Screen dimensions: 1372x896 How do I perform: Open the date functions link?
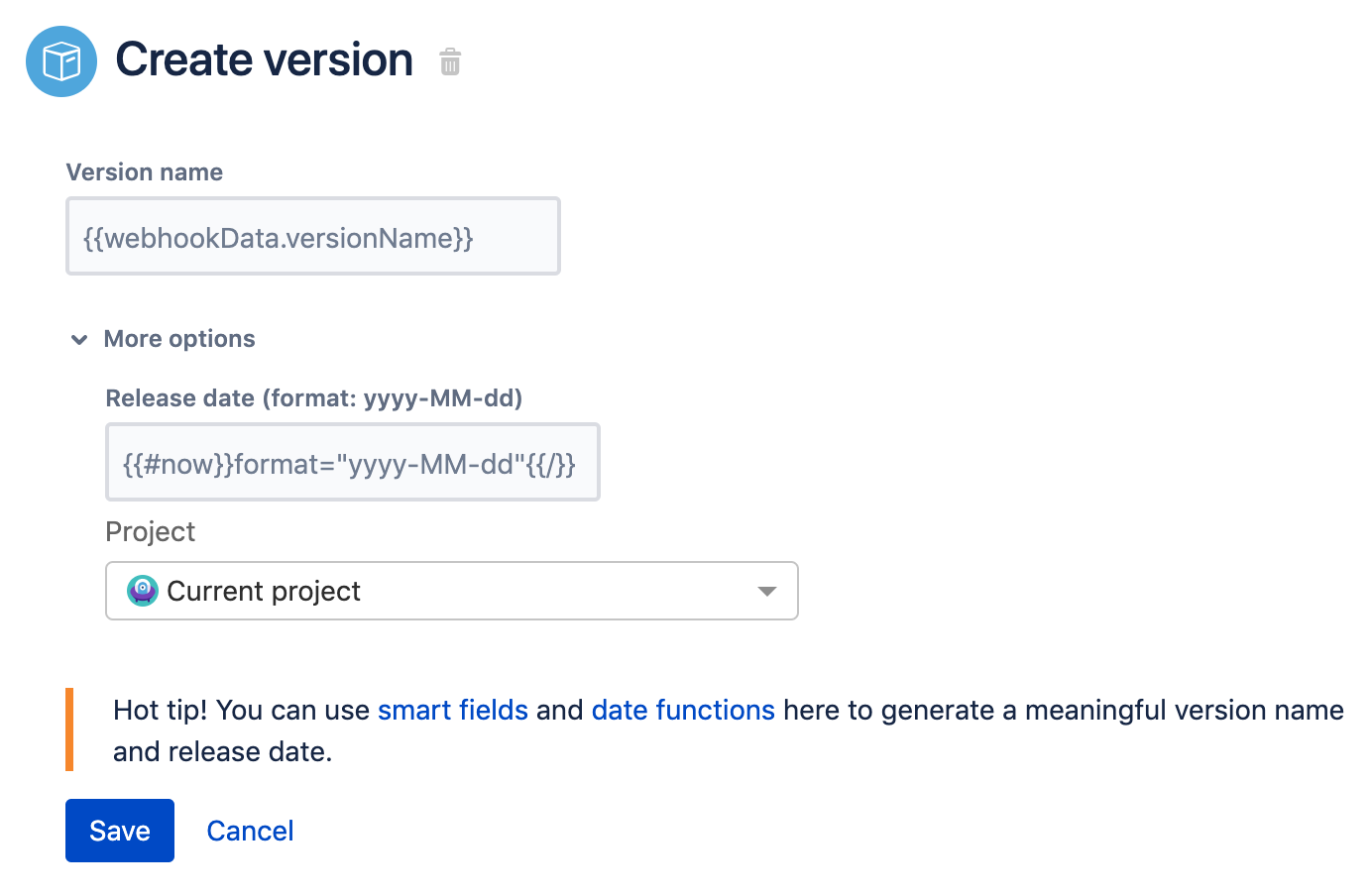click(683, 711)
